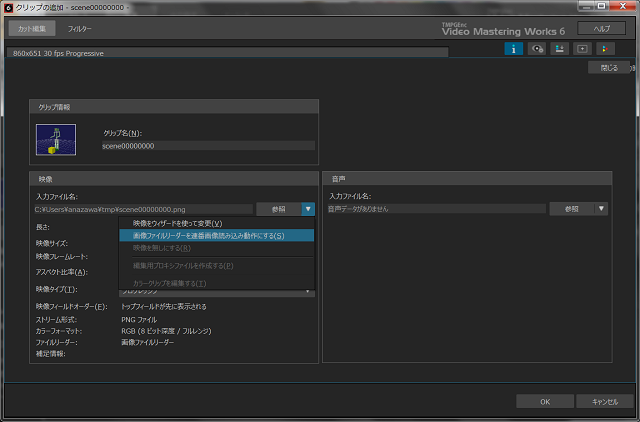This screenshot has height=422, width=640.
Task: Click the colorful play icon in toolbar
Action: coord(605,48)
